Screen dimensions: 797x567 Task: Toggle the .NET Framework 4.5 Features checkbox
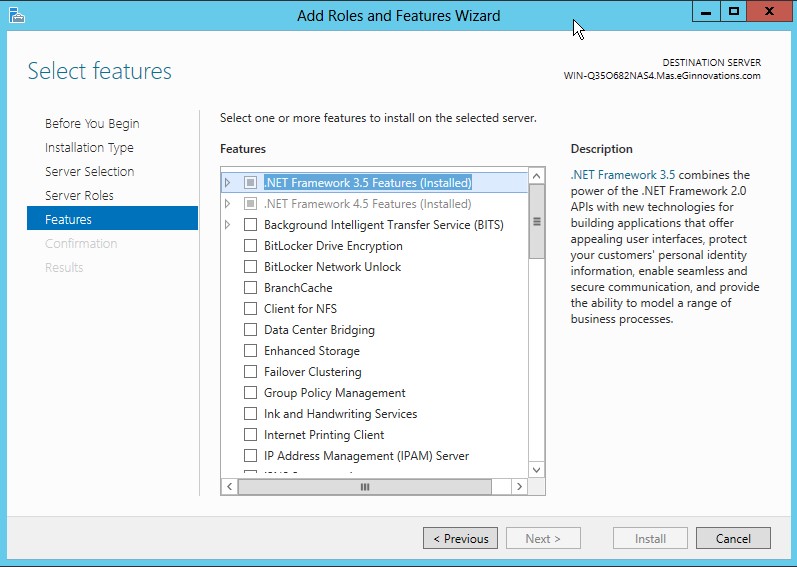[x=250, y=204]
